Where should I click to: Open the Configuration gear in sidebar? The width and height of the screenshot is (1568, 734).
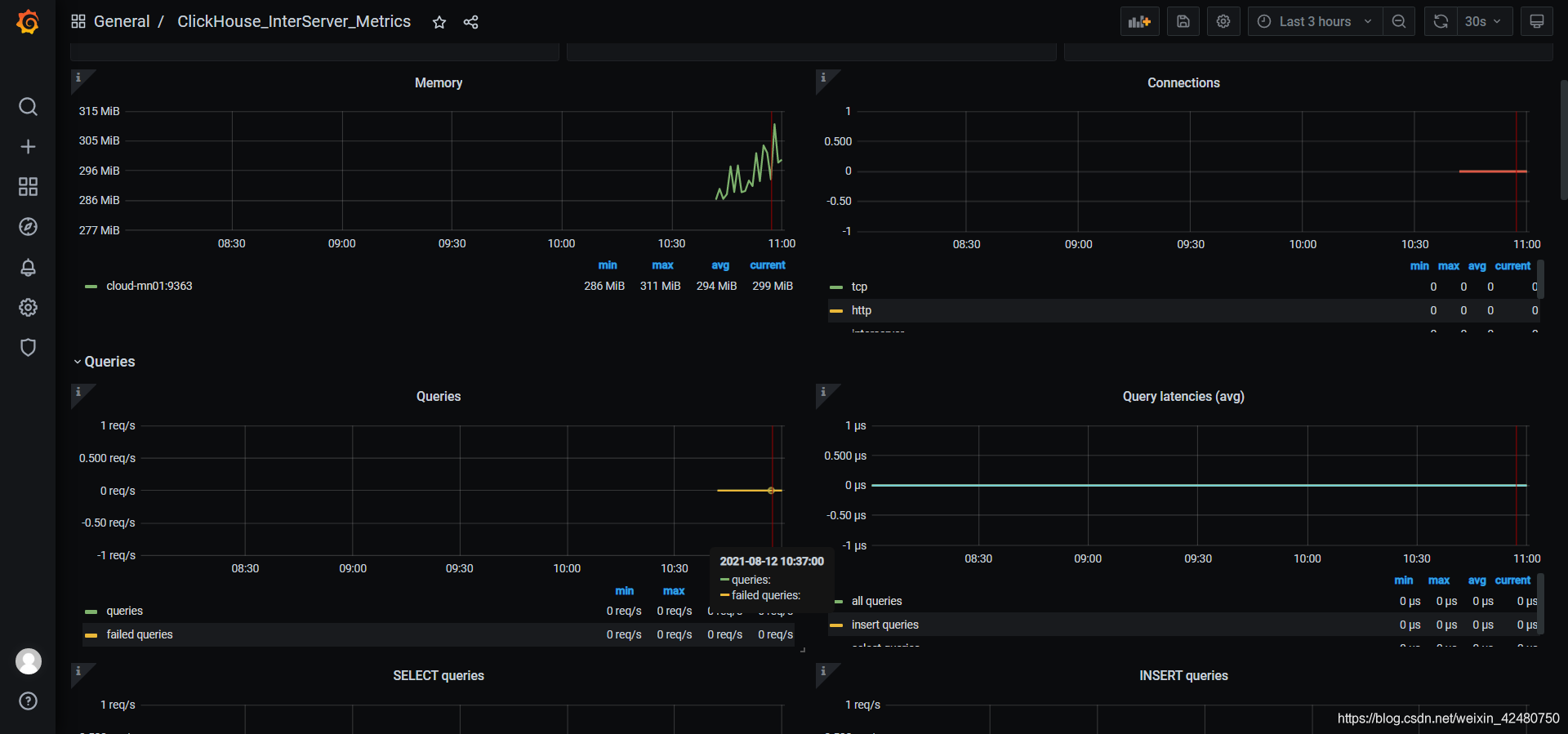point(28,307)
